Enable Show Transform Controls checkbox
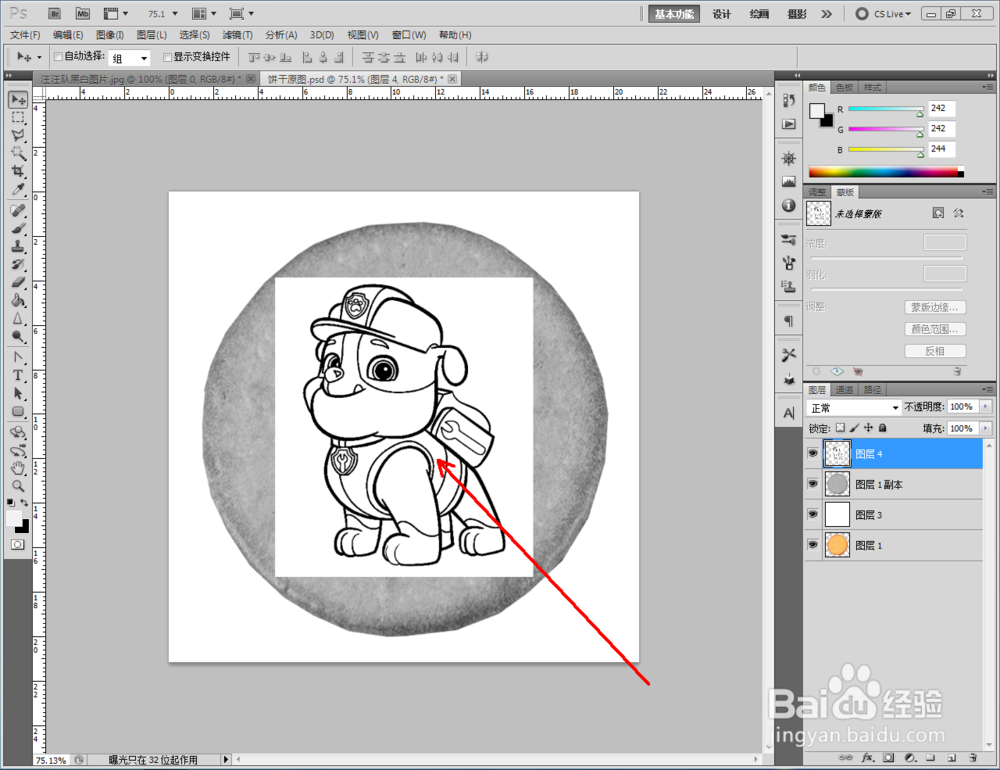The width and height of the screenshot is (1000, 770). point(168,57)
